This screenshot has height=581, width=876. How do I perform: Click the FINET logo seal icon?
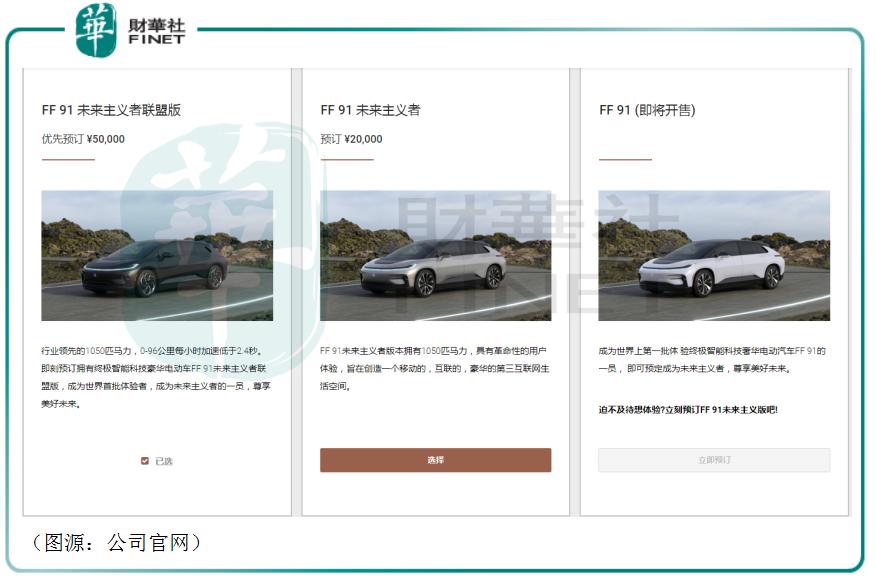click(96, 30)
